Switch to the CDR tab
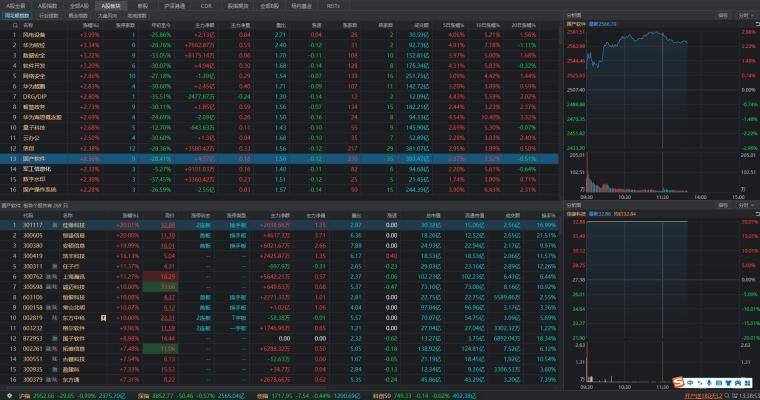Screen dimensions: 760x400 pyautogui.click(x=206, y=6)
